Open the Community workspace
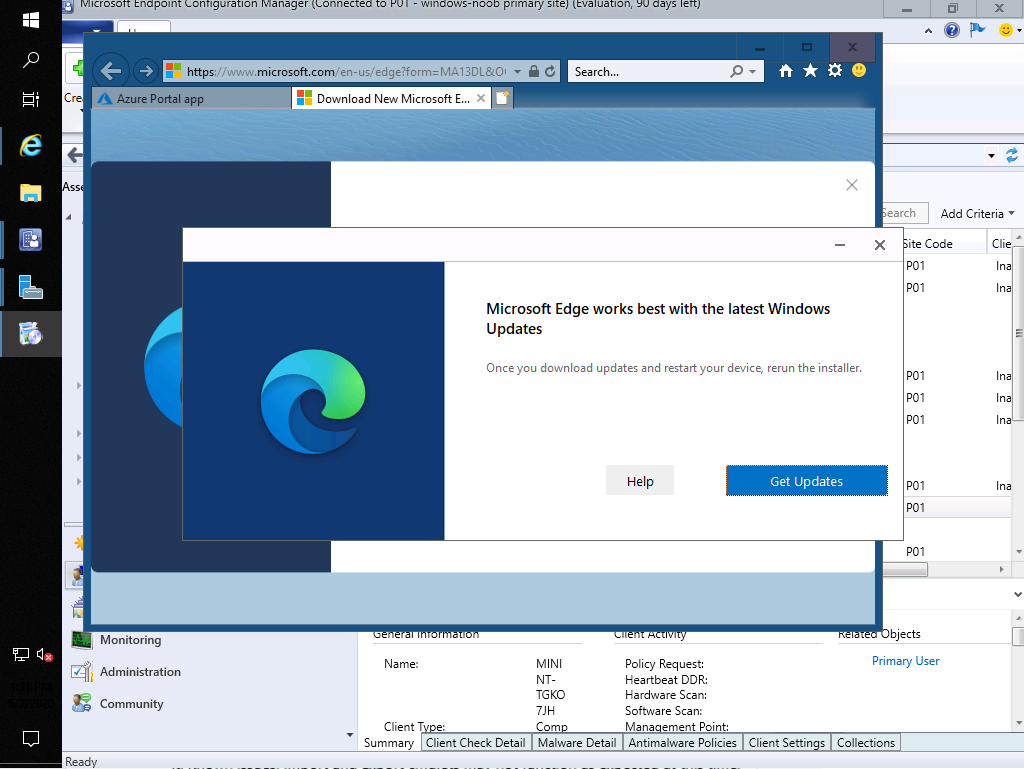This screenshot has width=1024, height=769. pos(131,704)
